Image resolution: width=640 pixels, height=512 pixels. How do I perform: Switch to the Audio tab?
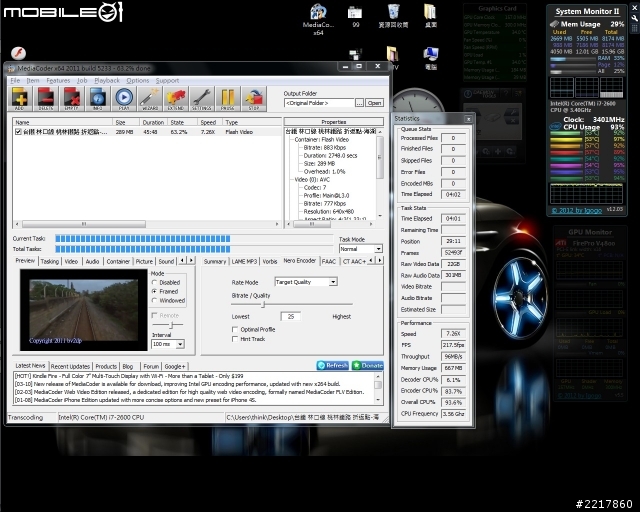click(x=92, y=261)
